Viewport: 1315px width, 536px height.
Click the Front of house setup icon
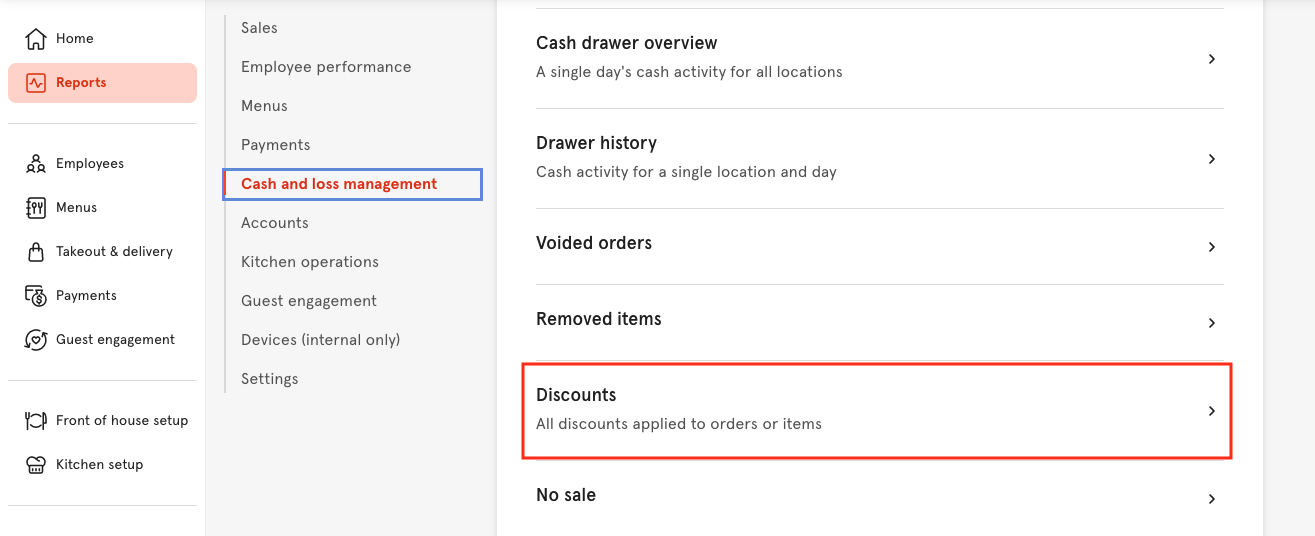[36, 421]
